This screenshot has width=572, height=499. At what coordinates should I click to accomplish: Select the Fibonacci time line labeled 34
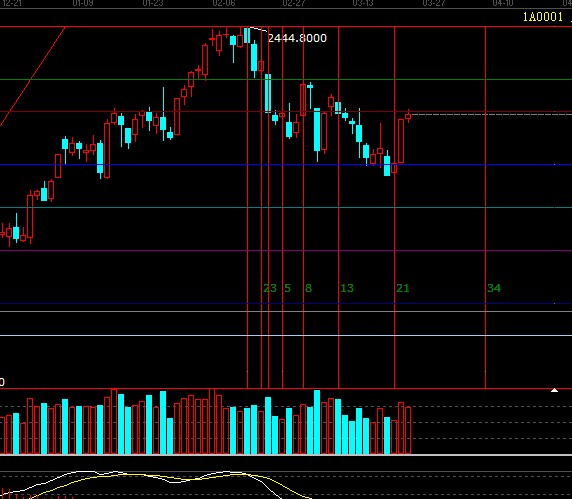[486, 208]
